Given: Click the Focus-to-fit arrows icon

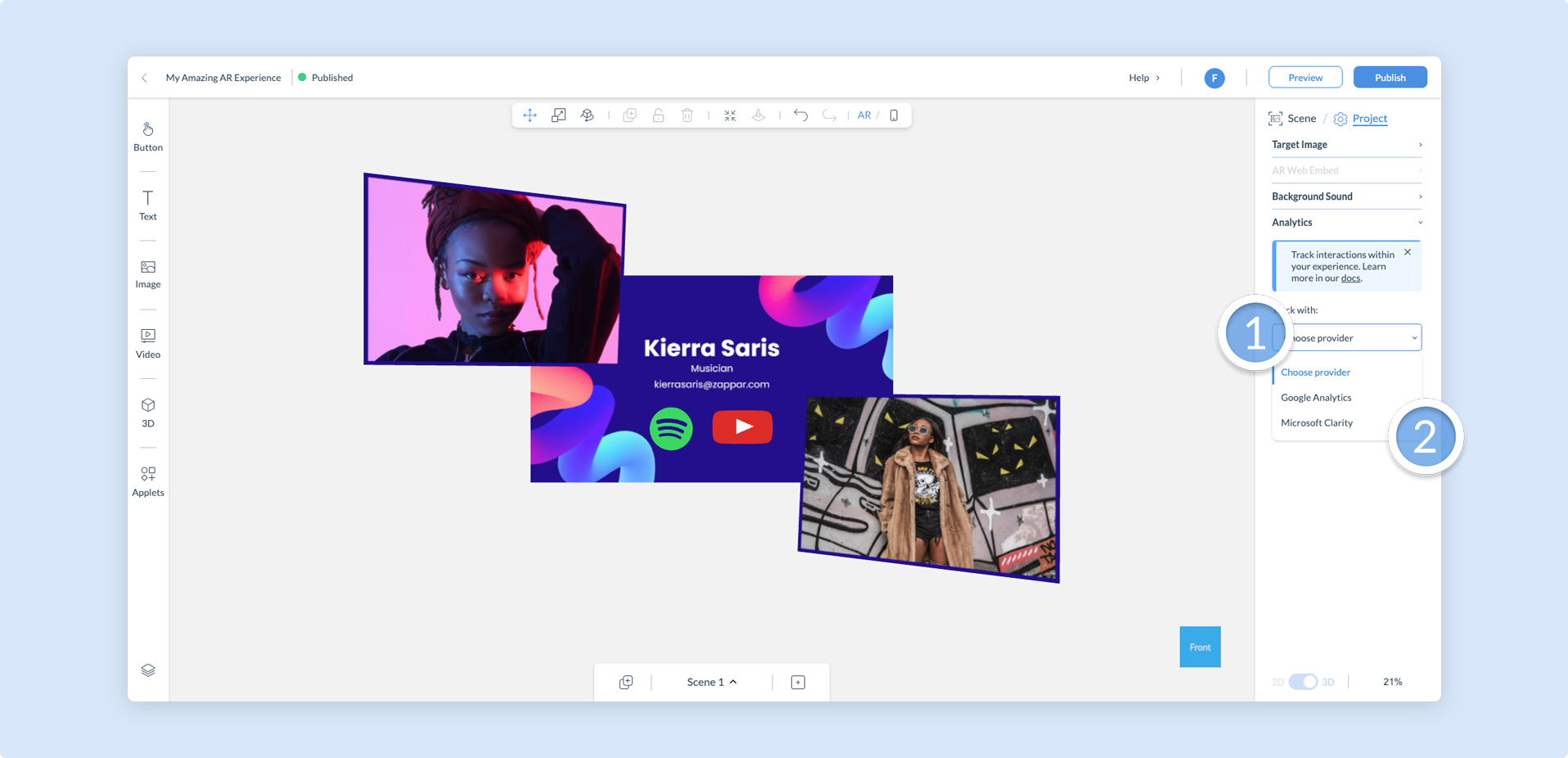Looking at the screenshot, I should pos(730,115).
